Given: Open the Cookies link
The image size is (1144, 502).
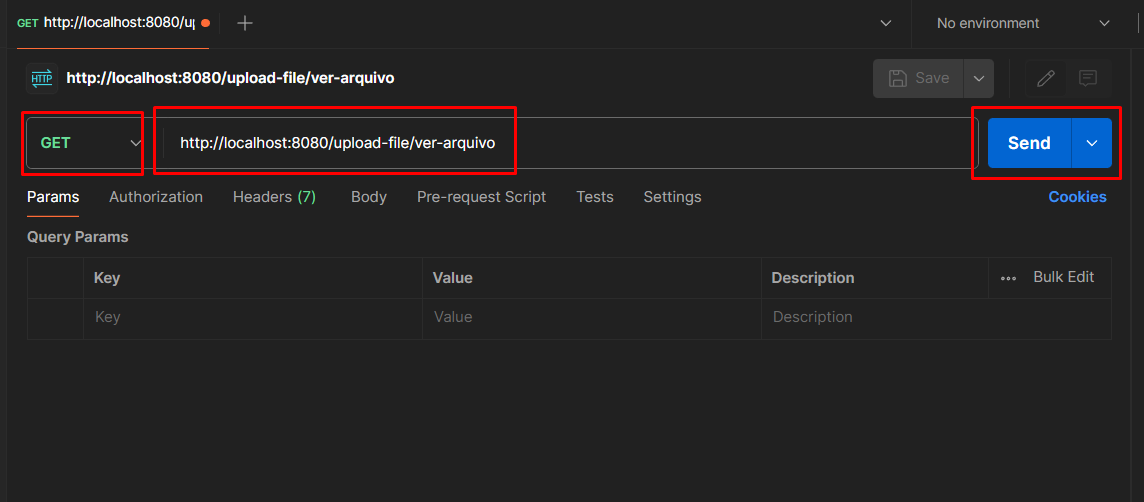Looking at the screenshot, I should point(1077,197).
